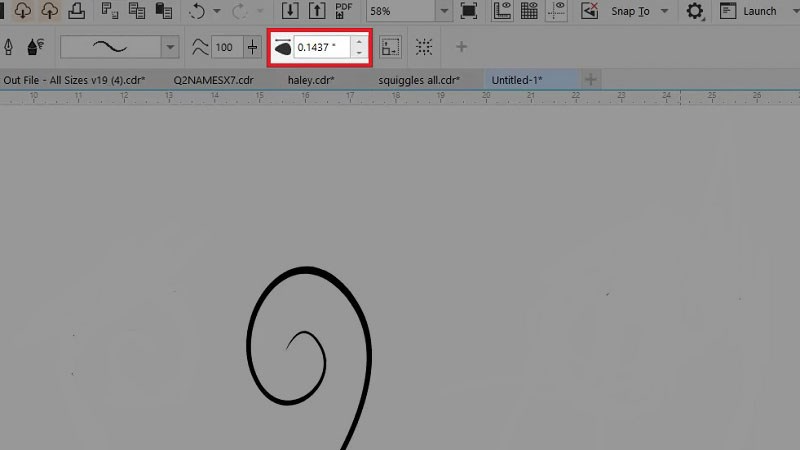Click the Undo arrow icon
The image size is (800, 450).
click(x=197, y=11)
